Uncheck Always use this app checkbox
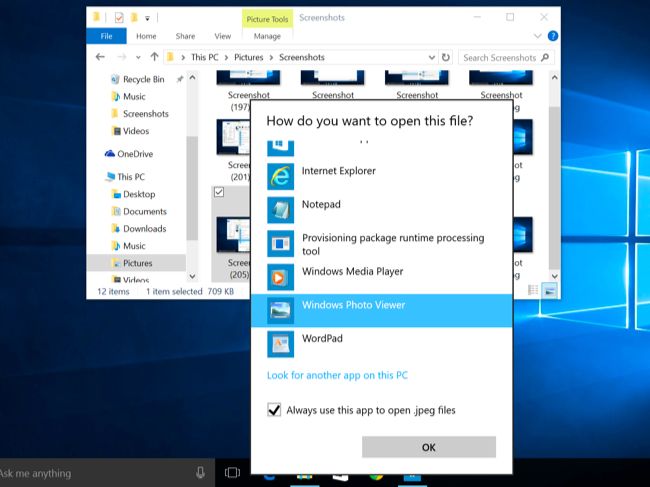Image resolution: width=650 pixels, height=487 pixels. 275,410
